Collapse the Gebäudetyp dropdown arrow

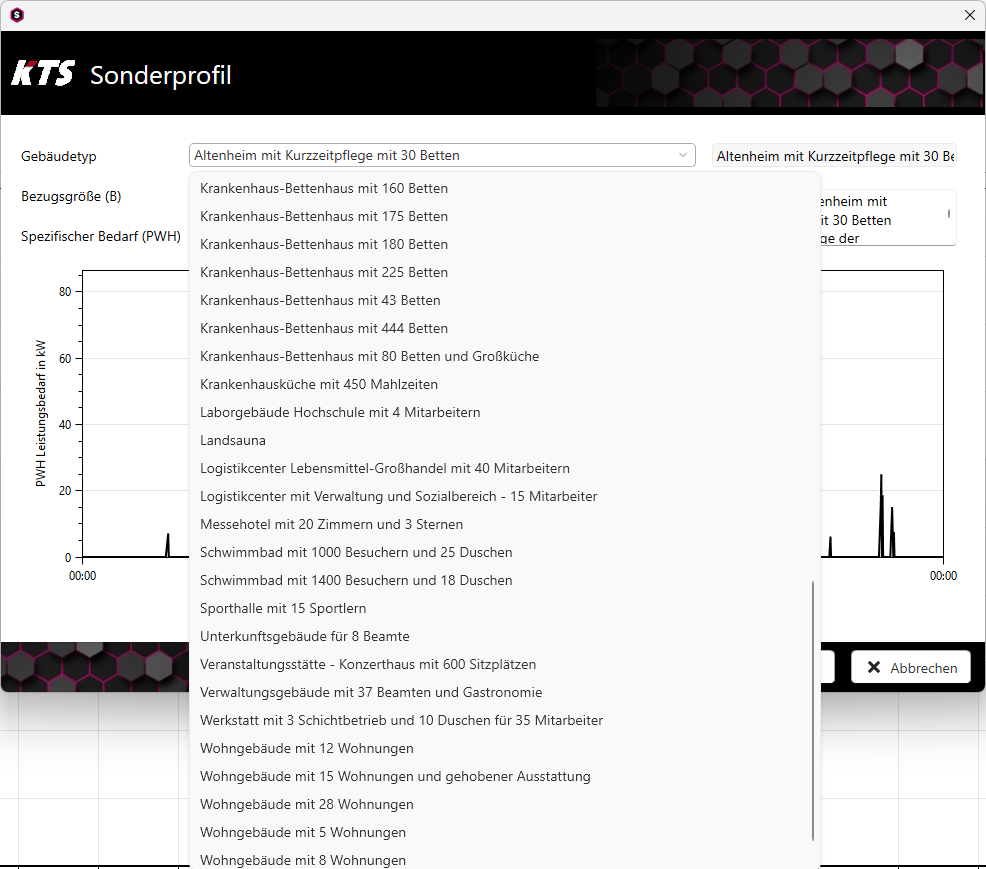pyautogui.click(x=683, y=155)
